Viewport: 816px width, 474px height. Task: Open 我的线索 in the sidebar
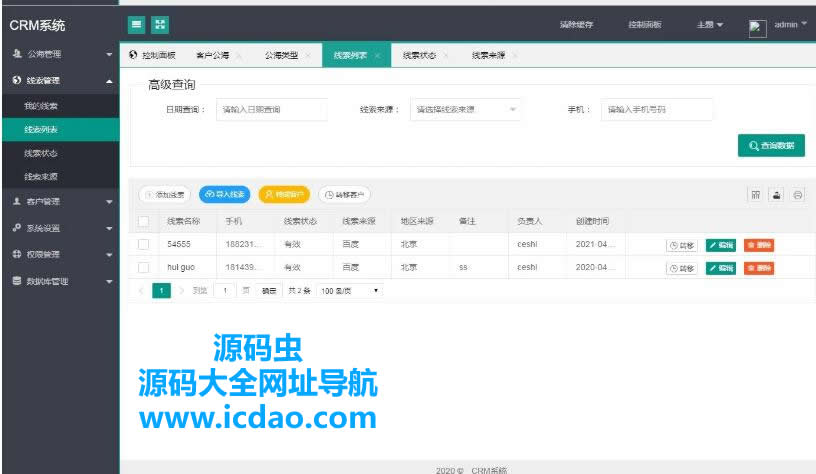(x=61, y=106)
